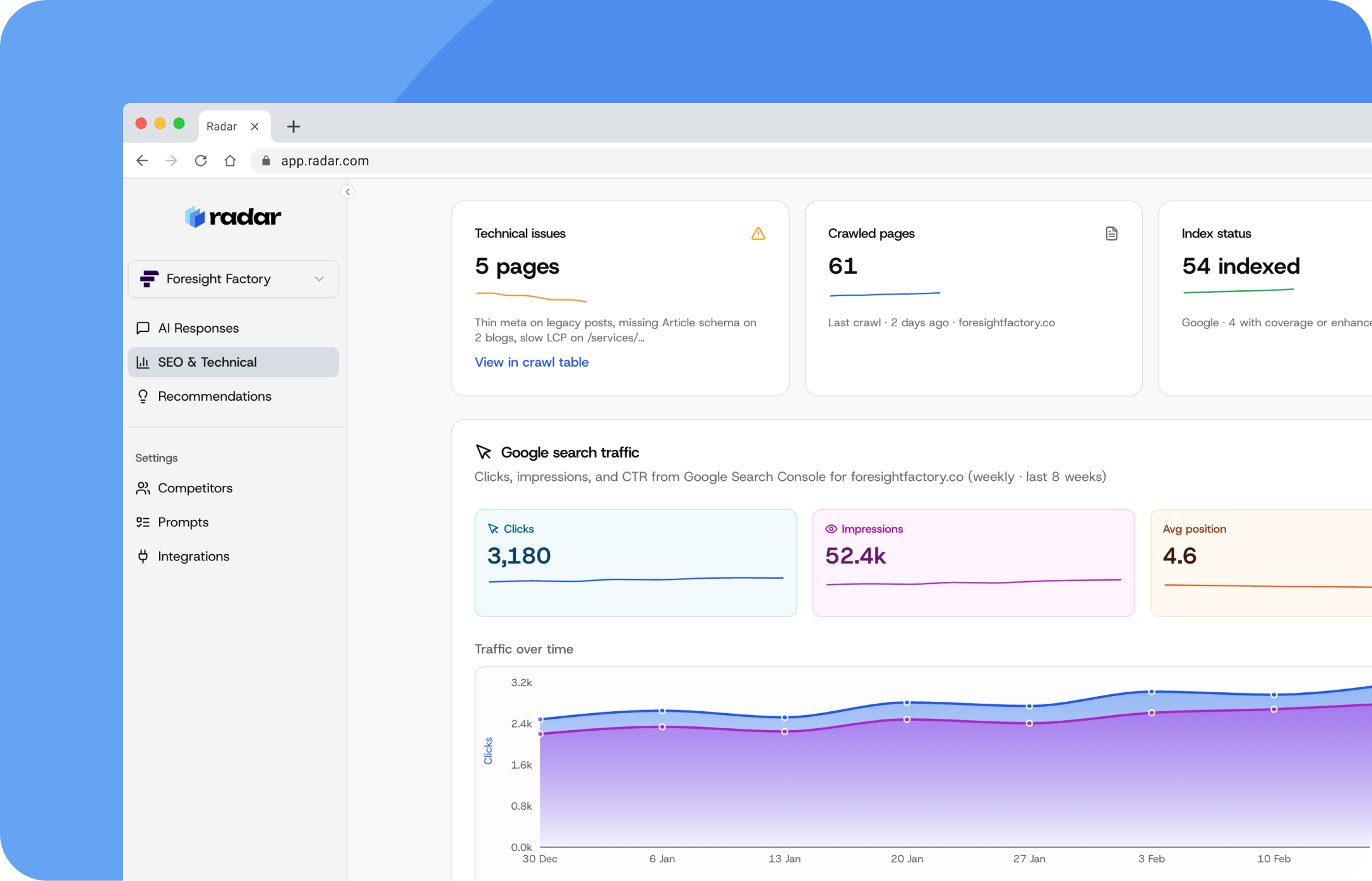Open AI Responses in sidebar
Image resolution: width=1372 pixels, height=881 pixels.
point(198,328)
